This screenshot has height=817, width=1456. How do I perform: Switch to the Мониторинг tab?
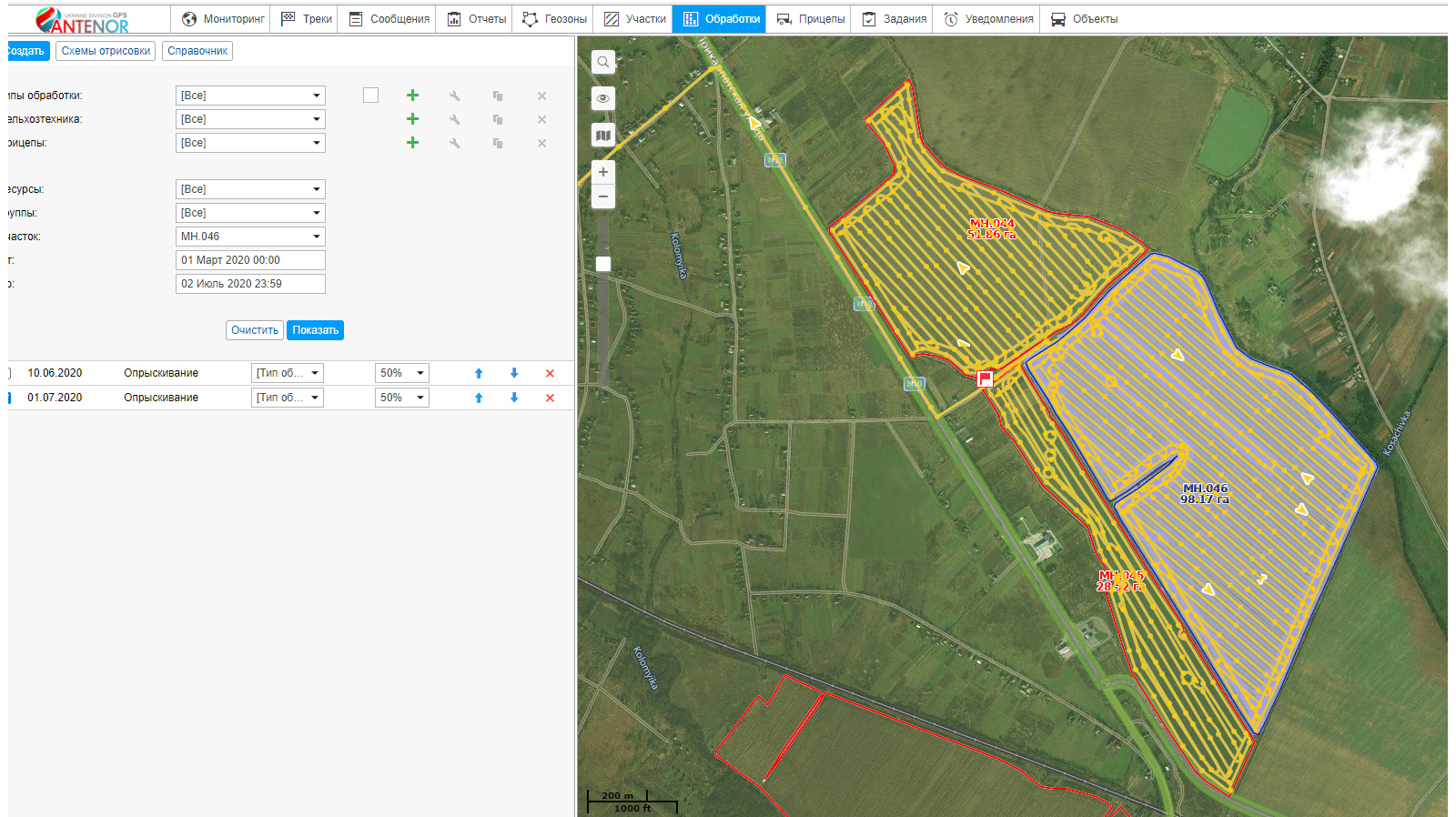point(223,19)
